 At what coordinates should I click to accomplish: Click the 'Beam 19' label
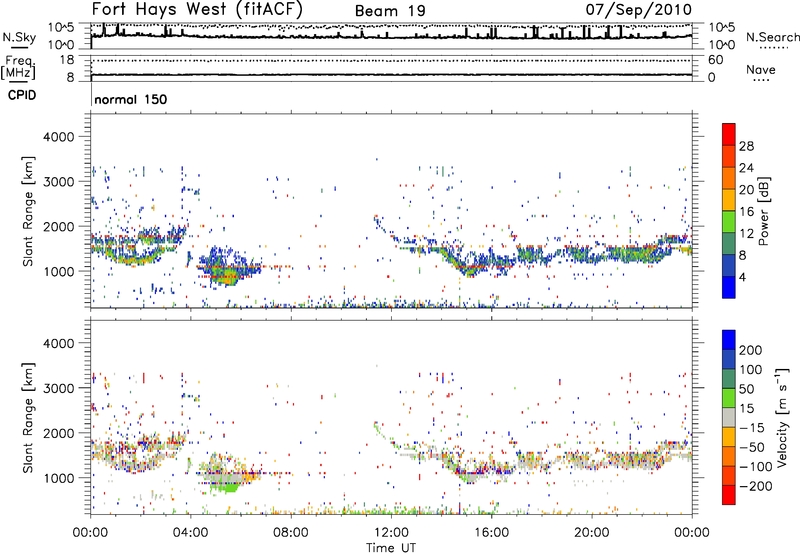pyautogui.click(x=390, y=11)
